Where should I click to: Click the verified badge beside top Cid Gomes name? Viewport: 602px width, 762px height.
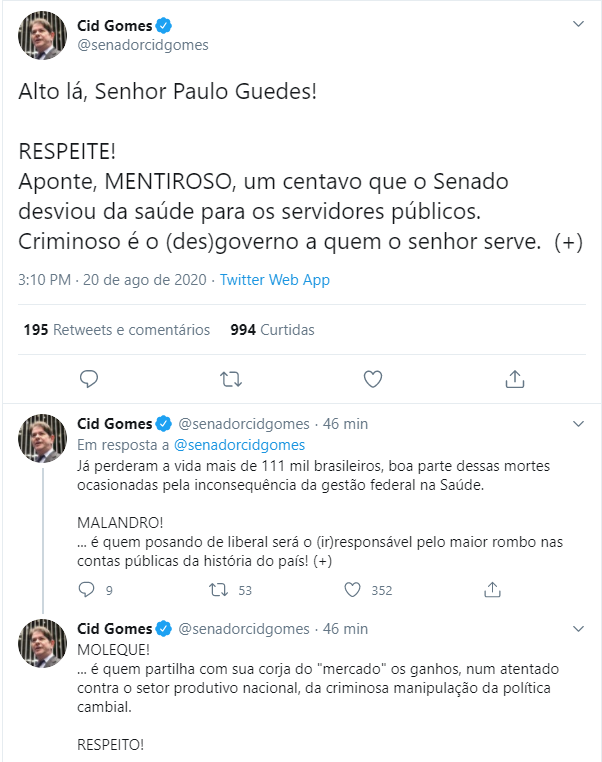tap(164, 25)
